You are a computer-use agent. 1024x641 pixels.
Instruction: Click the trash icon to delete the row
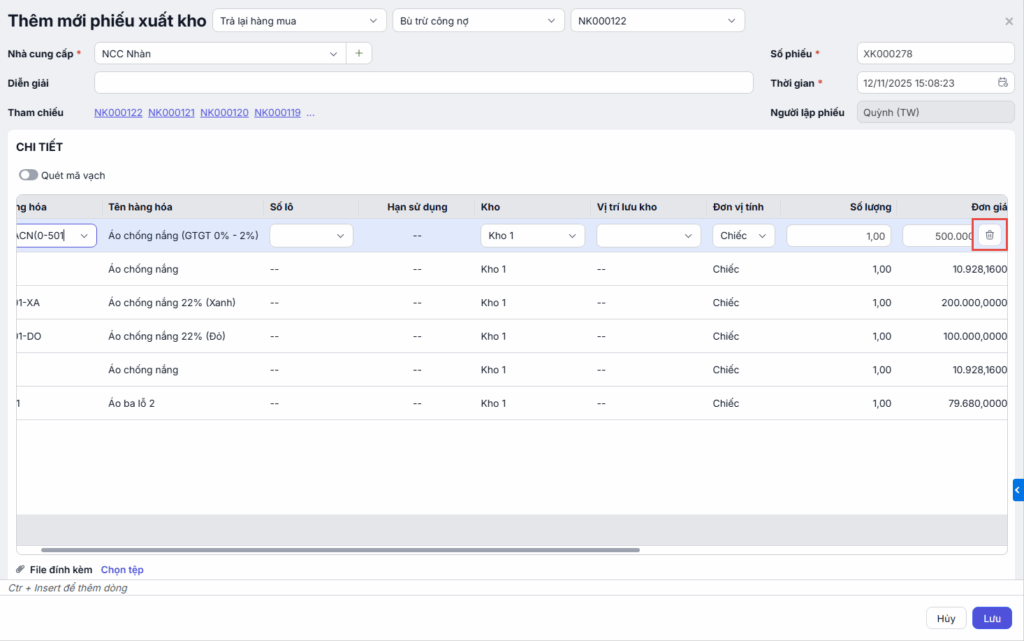pyautogui.click(x=989, y=235)
